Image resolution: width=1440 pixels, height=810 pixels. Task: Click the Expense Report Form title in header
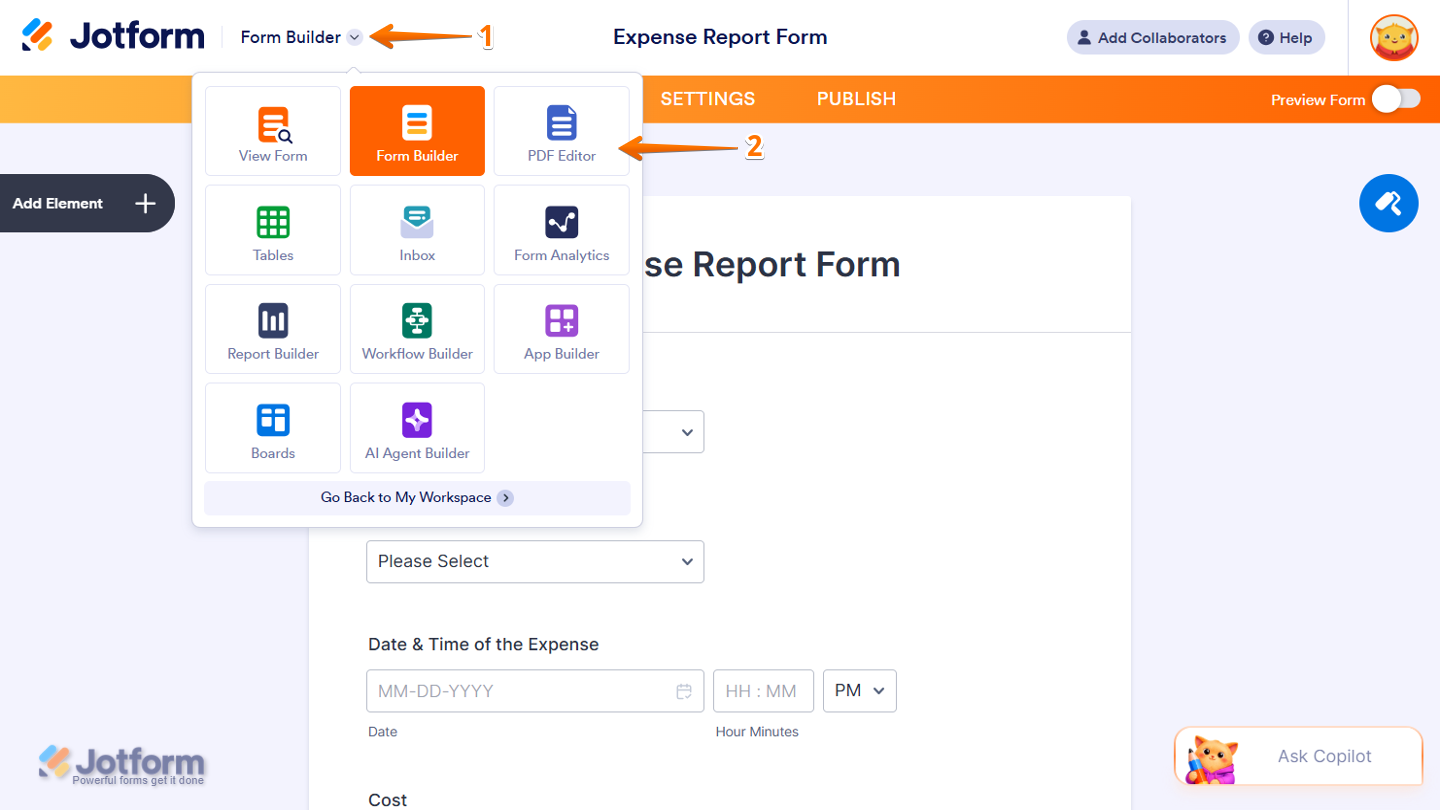coord(720,37)
